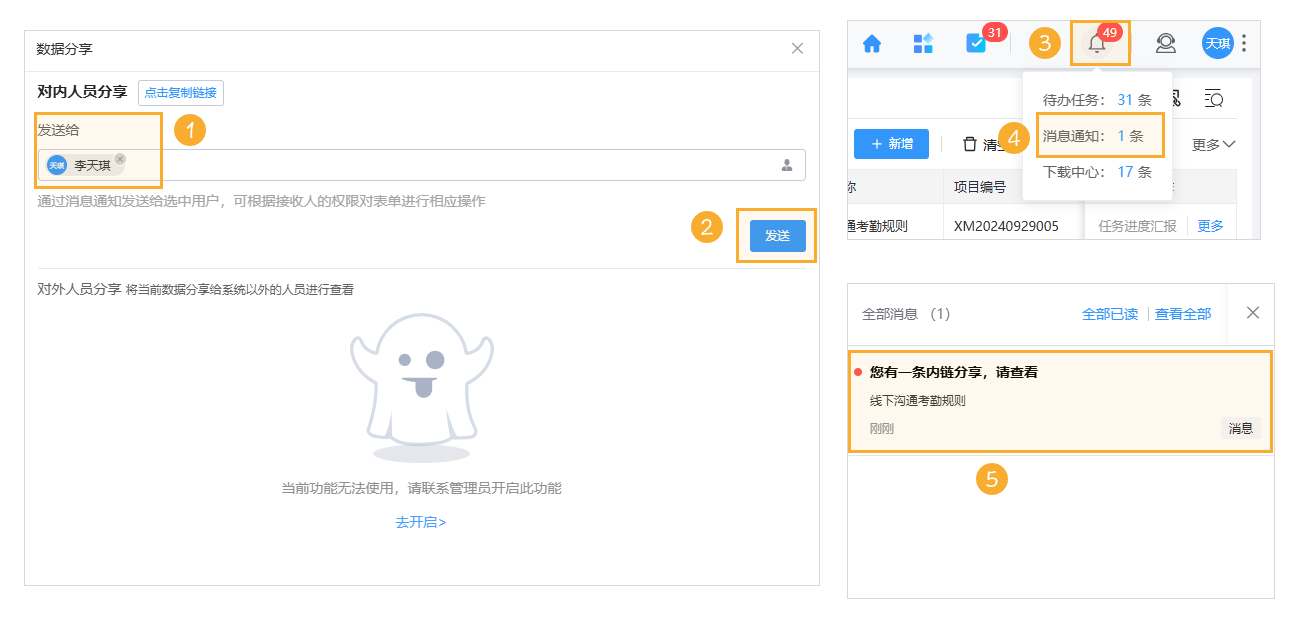Viewport: 1304px width, 635px height.
Task: Click the to-do checkmark icon showing 31
Action: [977, 43]
